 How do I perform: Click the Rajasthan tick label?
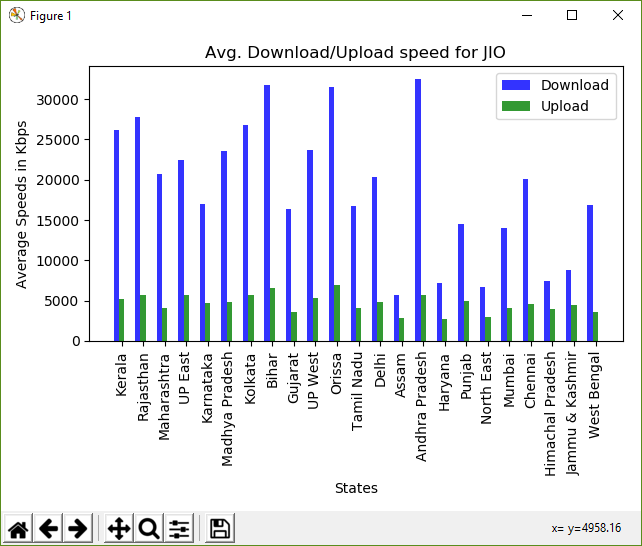(143, 387)
